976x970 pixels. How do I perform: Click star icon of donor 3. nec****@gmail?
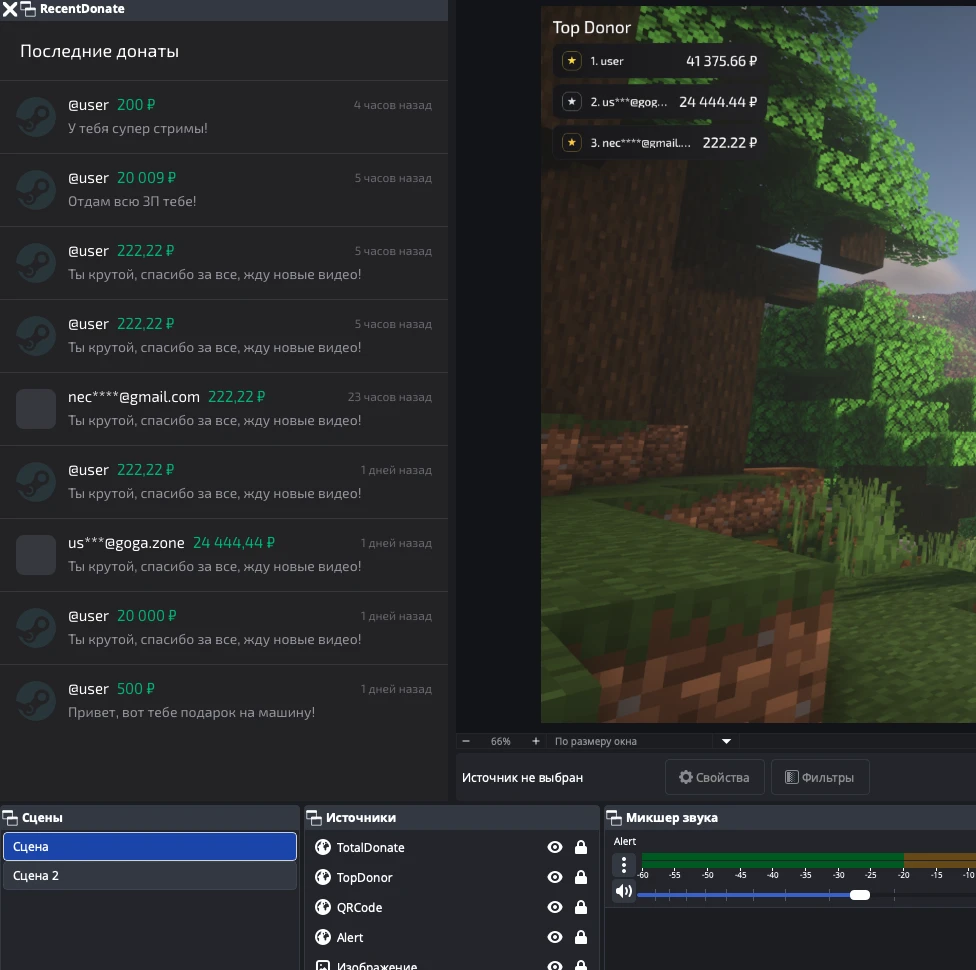point(571,143)
